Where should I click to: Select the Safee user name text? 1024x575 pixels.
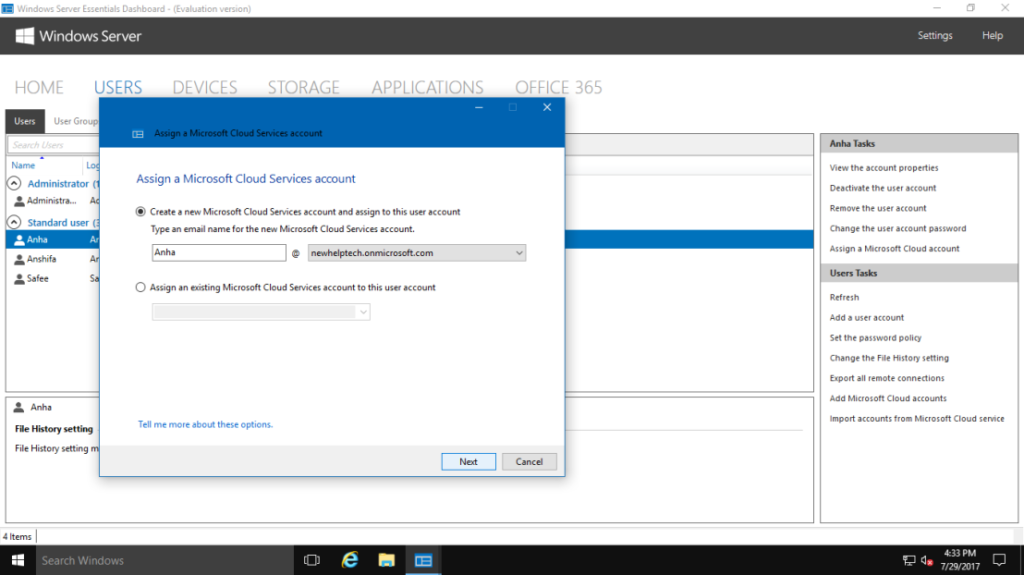38,279
